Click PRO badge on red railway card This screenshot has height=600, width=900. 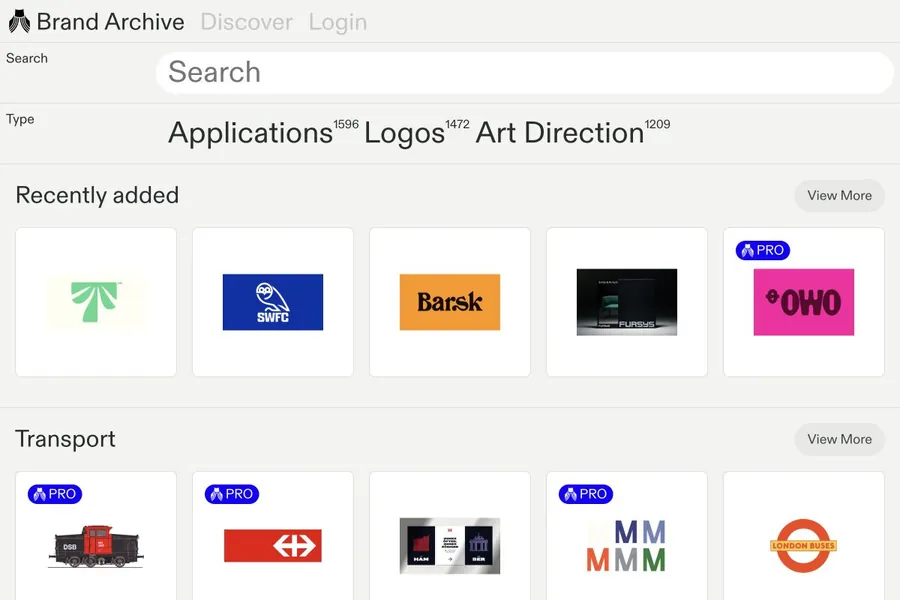coord(232,494)
